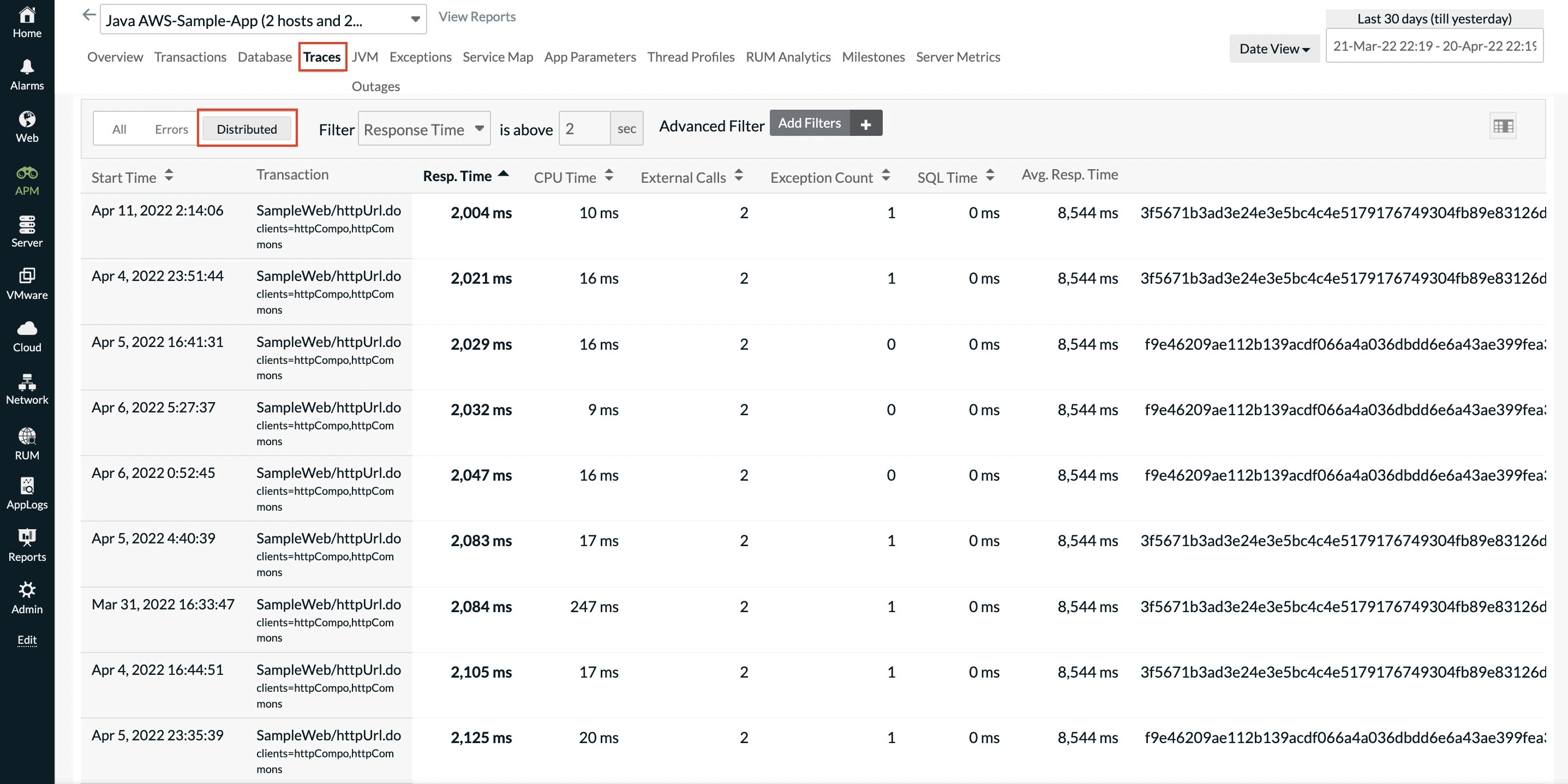Click the View Reports link

(477, 16)
